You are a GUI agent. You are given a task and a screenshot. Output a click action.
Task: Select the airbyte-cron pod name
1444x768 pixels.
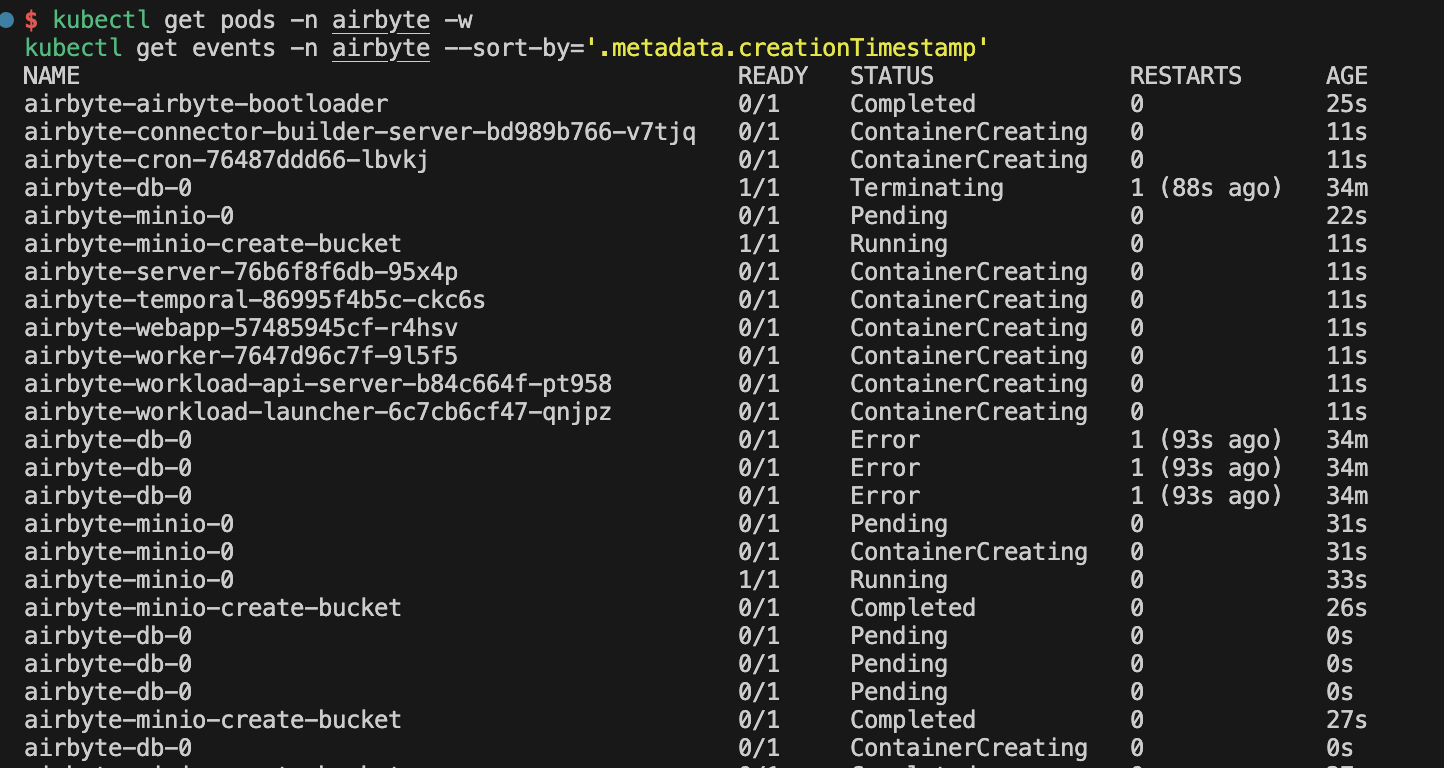click(227, 159)
